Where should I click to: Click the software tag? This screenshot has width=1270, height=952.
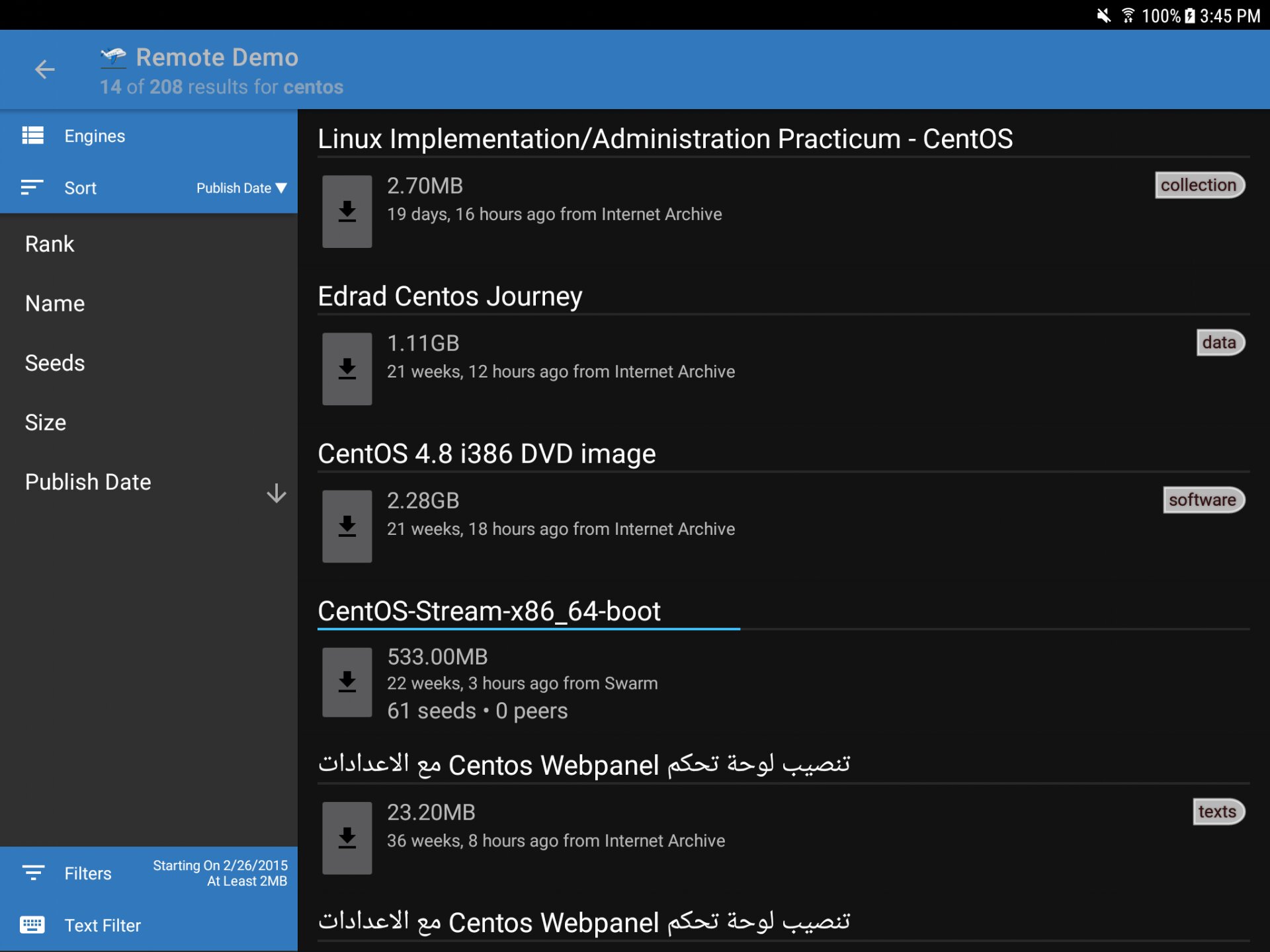click(1203, 500)
